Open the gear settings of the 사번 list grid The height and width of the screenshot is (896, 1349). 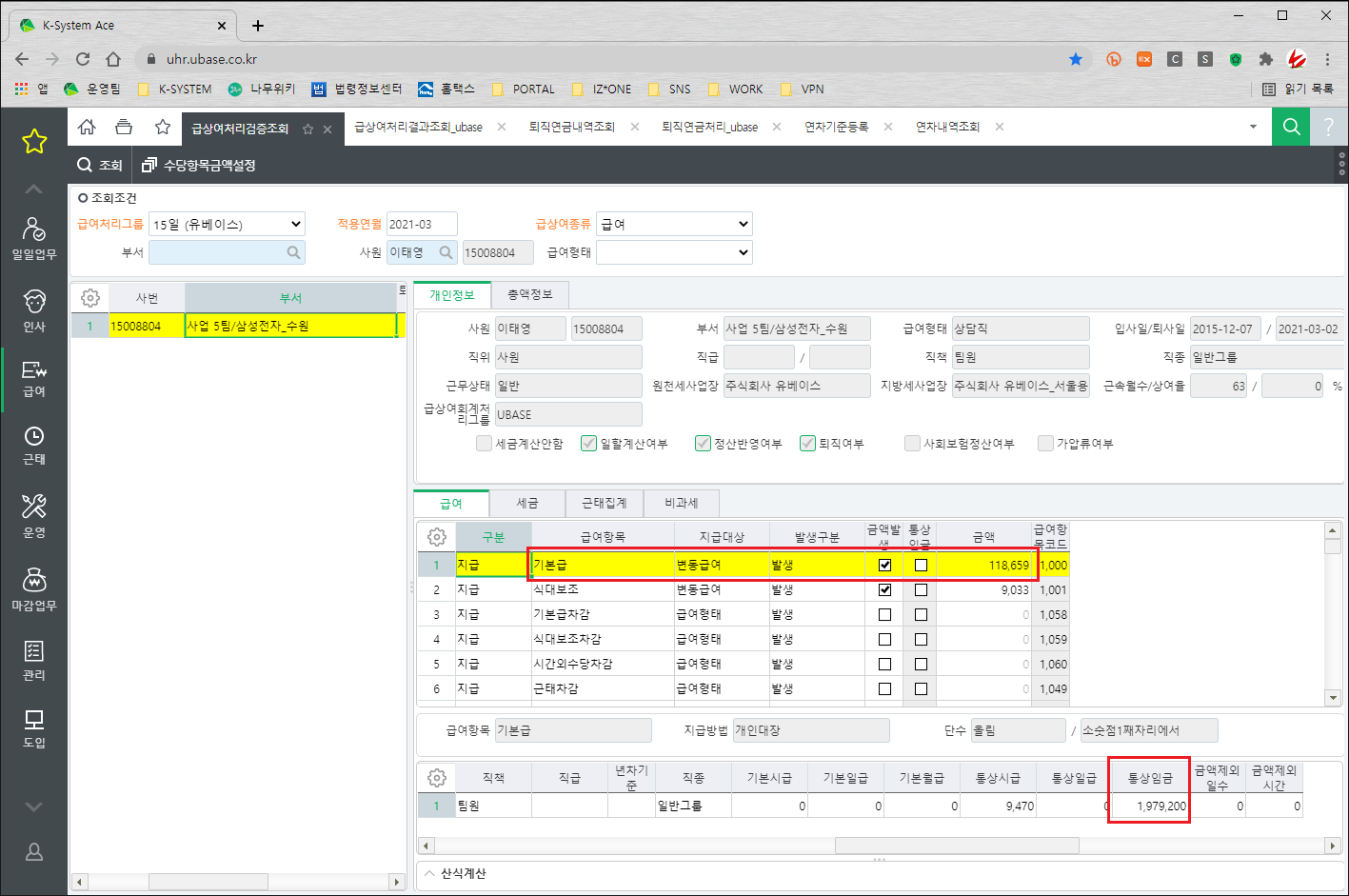tap(90, 298)
